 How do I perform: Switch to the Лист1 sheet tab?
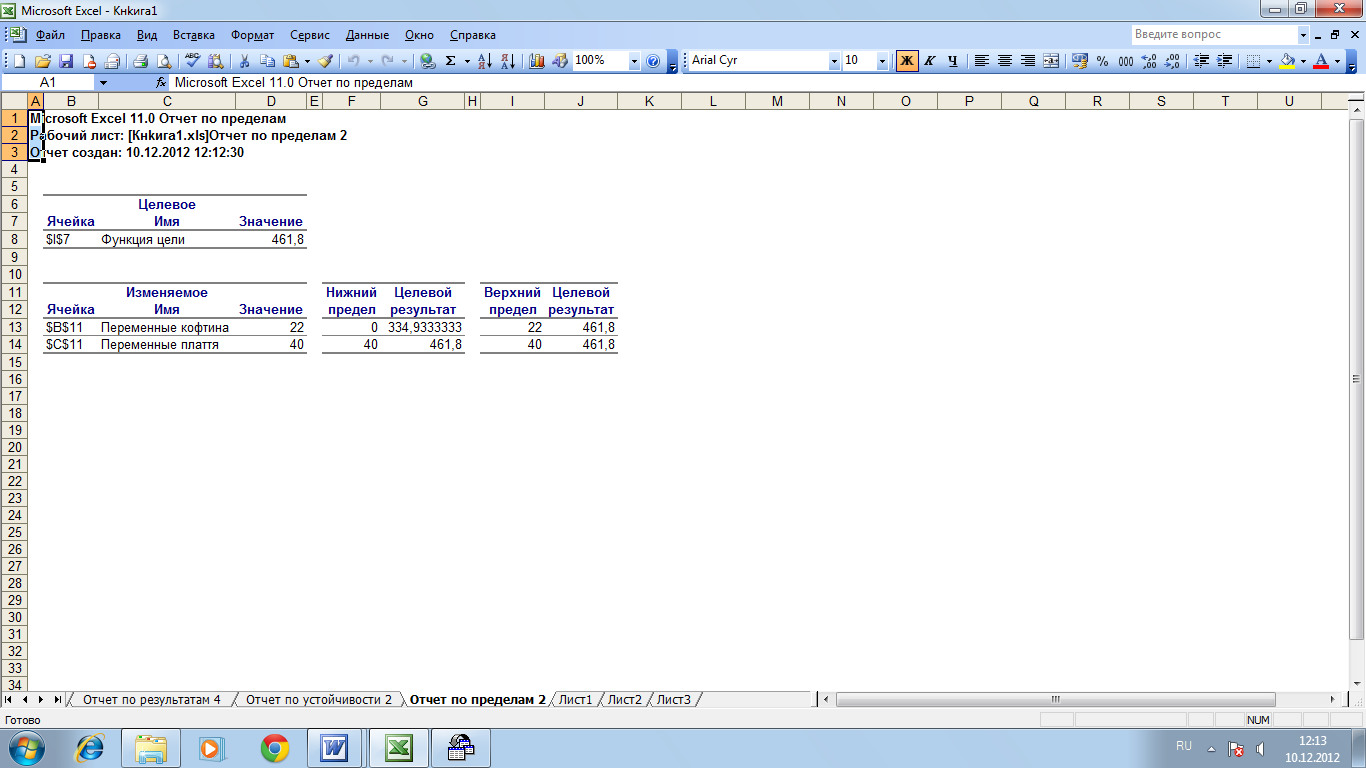pyautogui.click(x=576, y=700)
